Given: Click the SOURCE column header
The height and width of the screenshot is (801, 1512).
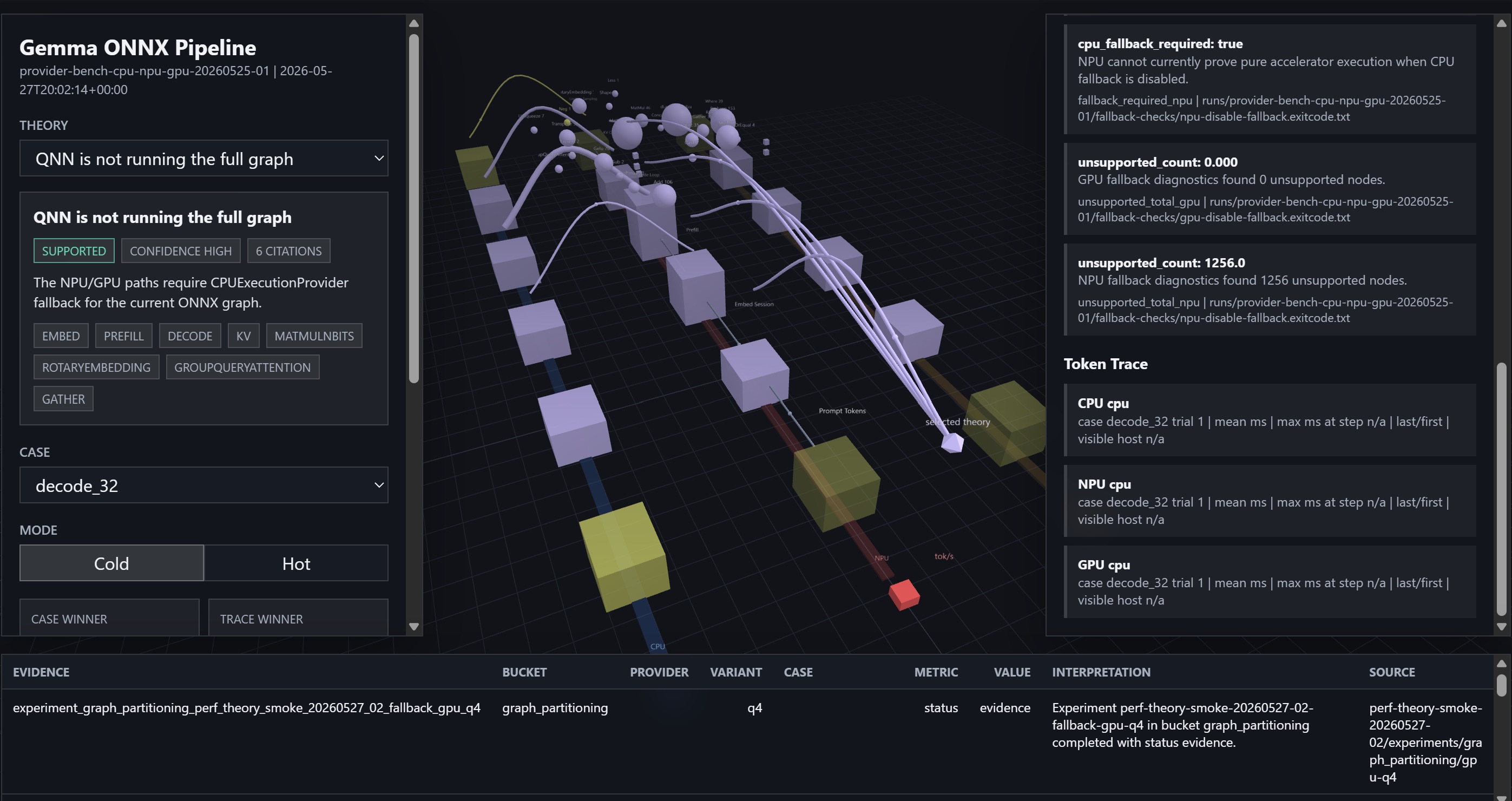Looking at the screenshot, I should pos(1392,672).
